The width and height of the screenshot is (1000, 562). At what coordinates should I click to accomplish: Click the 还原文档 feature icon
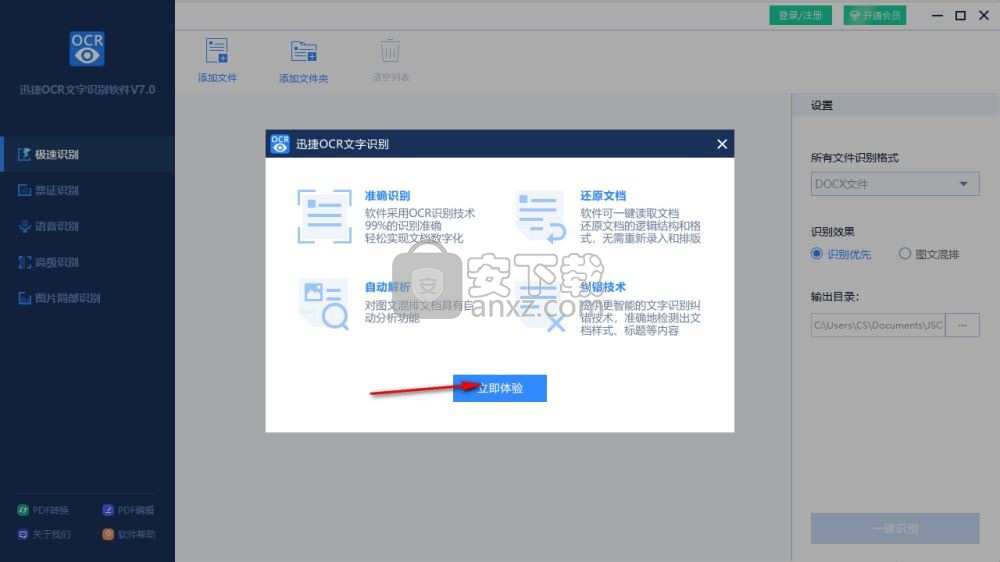(x=540, y=217)
